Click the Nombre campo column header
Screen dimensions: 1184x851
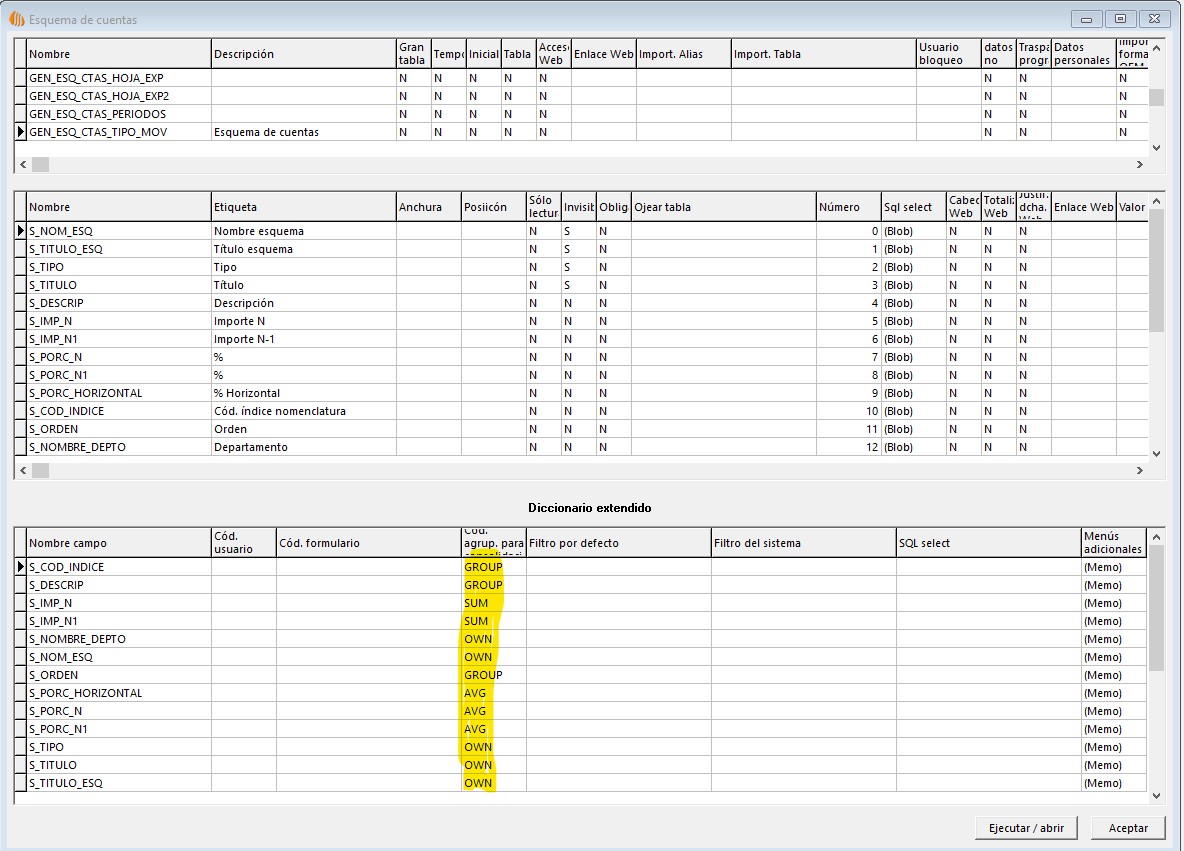pyautogui.click(x=117, y=543)
